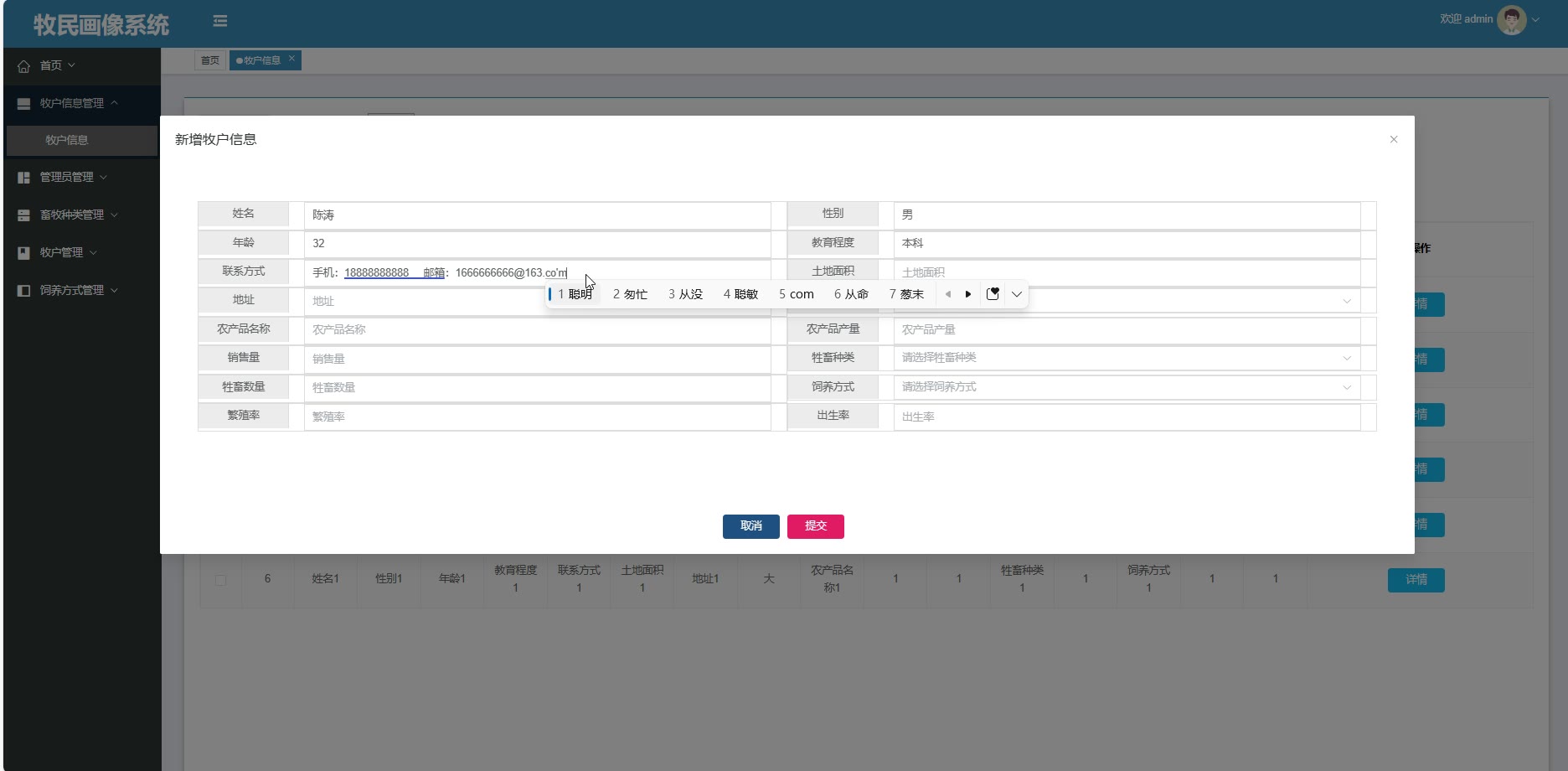Click the 出生率 input field
Image resolution: width=1568 pixels, height=771 pixels.
1127,417
